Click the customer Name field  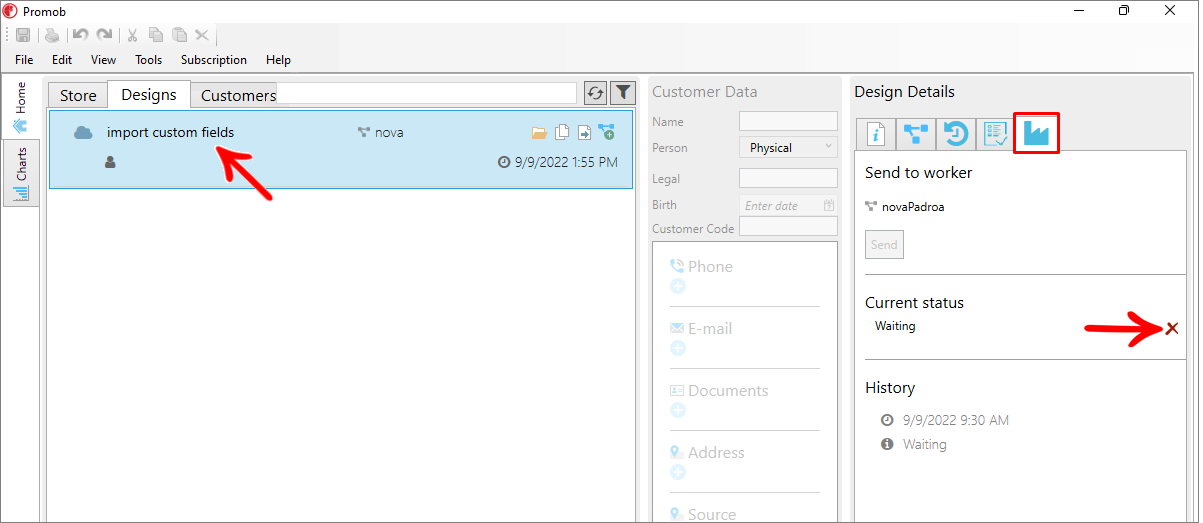click(788, 121)
